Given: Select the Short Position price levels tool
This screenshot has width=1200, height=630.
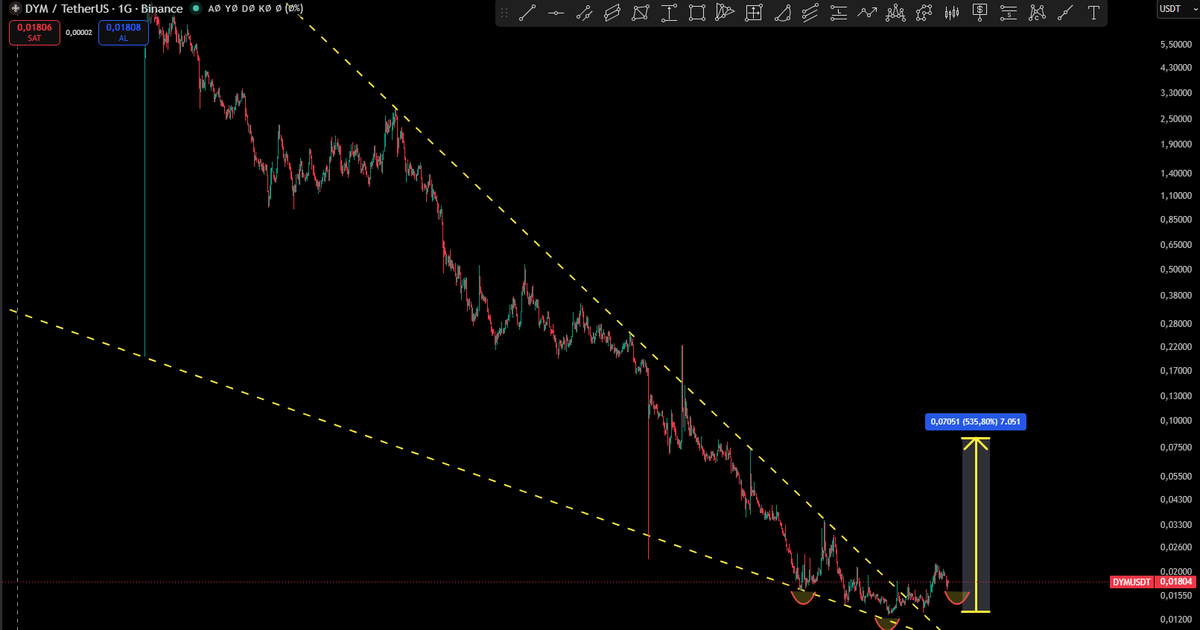Looking at the screenshot, I should pyautogui.click(x=1008, y=13).
